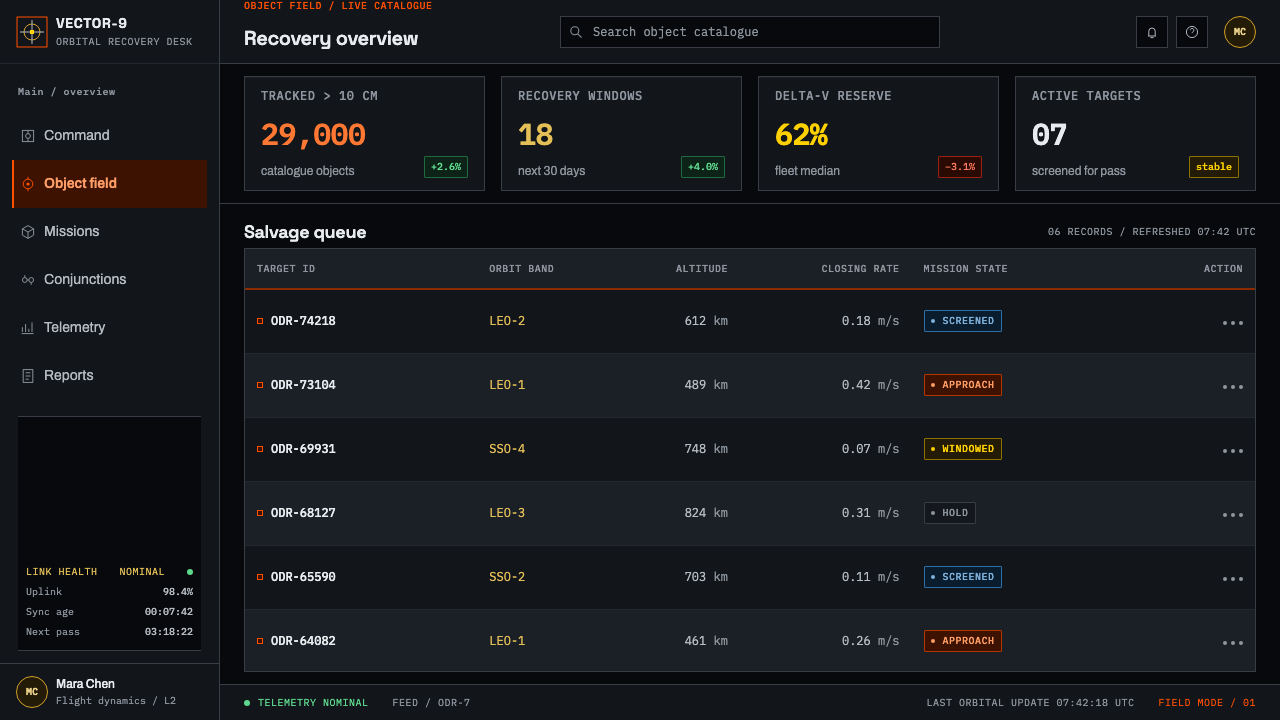1280x720 pixels.
Task: Click the Object field sidebar icon
Action: pyautogui.click(x=28, y=184)
